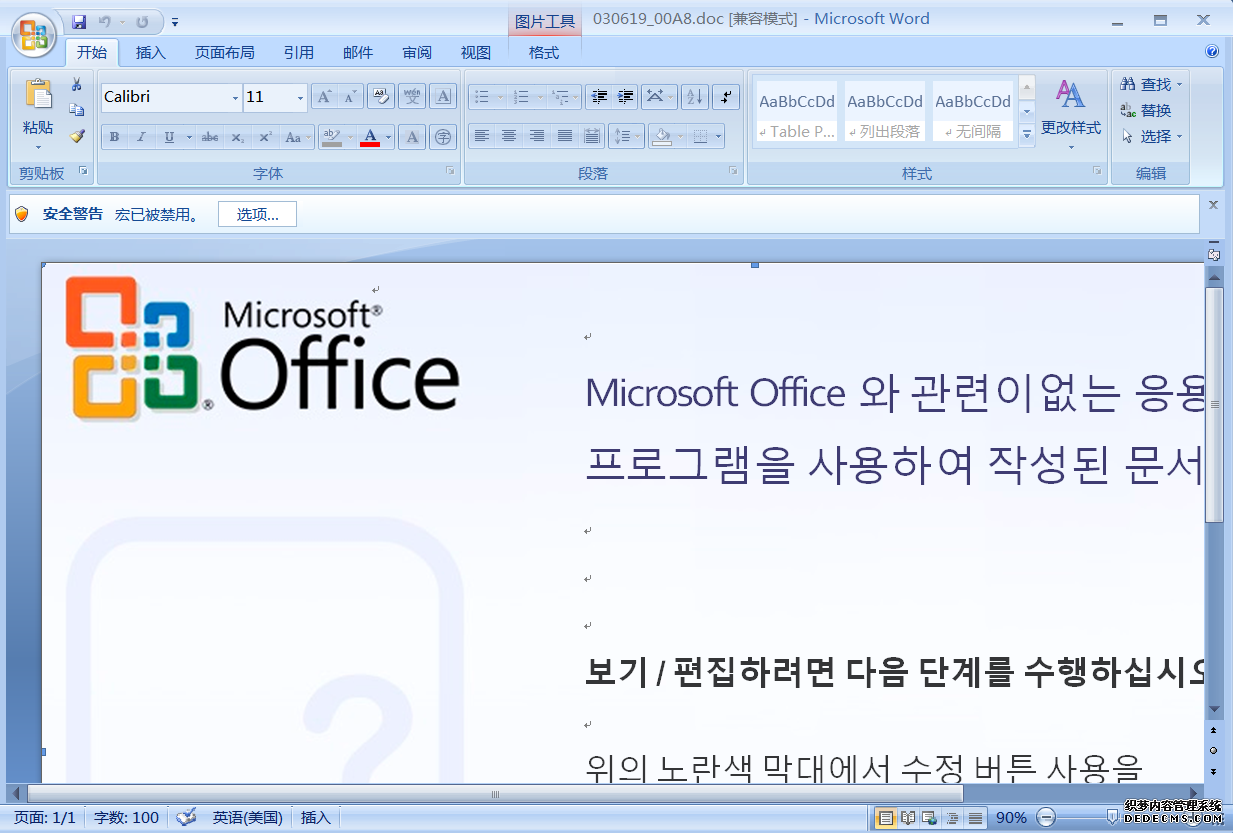This screenshot has height=833, width=1233.
Task: Increase paragraph indent
Action: click(625, 97)
